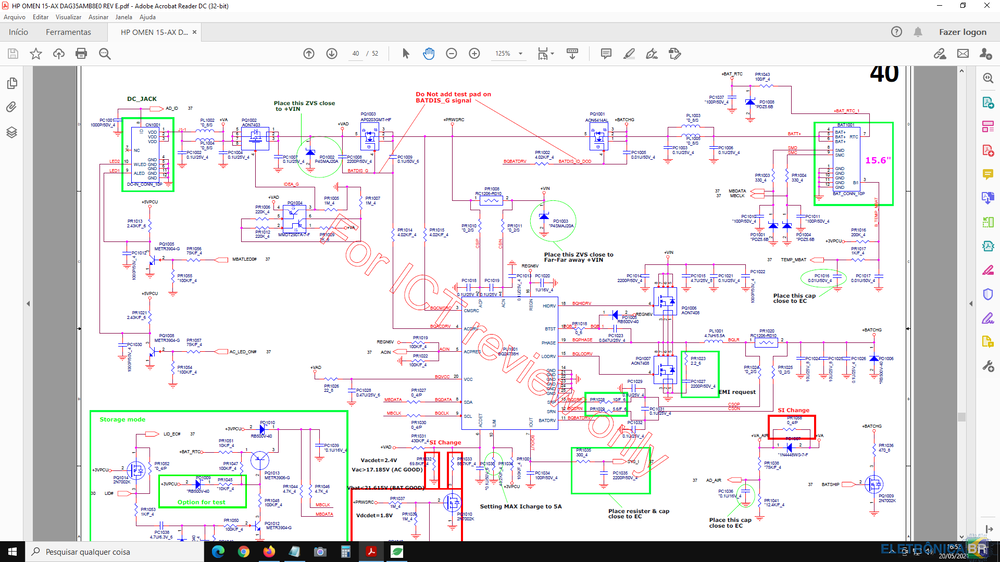1000x562 pixels.
Task: Click the Fazer logon button
Action: [x=962, y=32]
